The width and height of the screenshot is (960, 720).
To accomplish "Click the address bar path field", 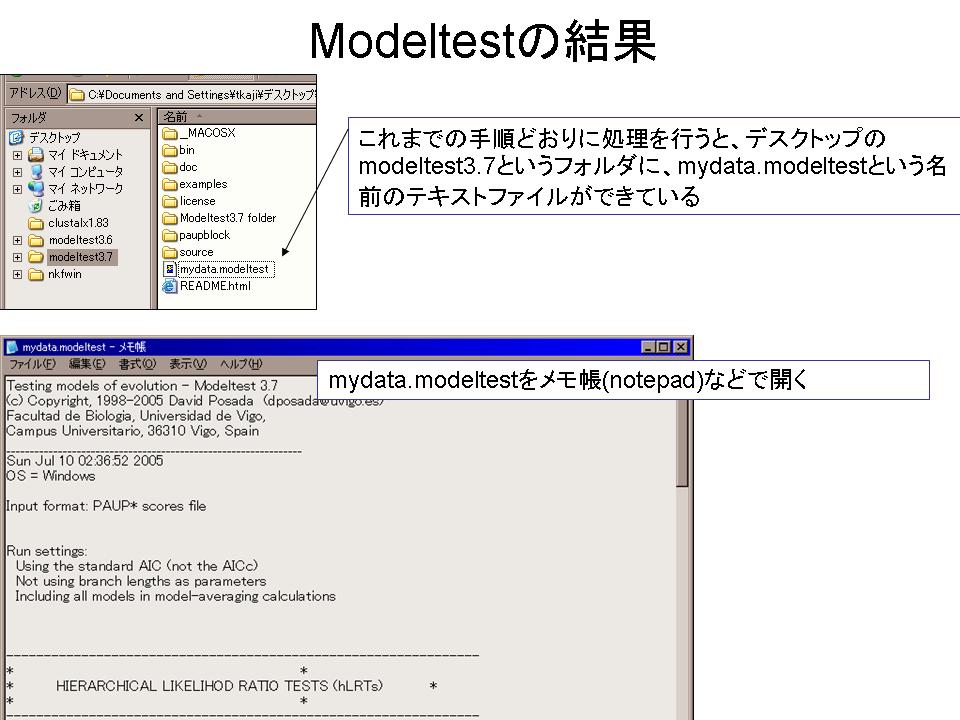I will click(200, 94).
